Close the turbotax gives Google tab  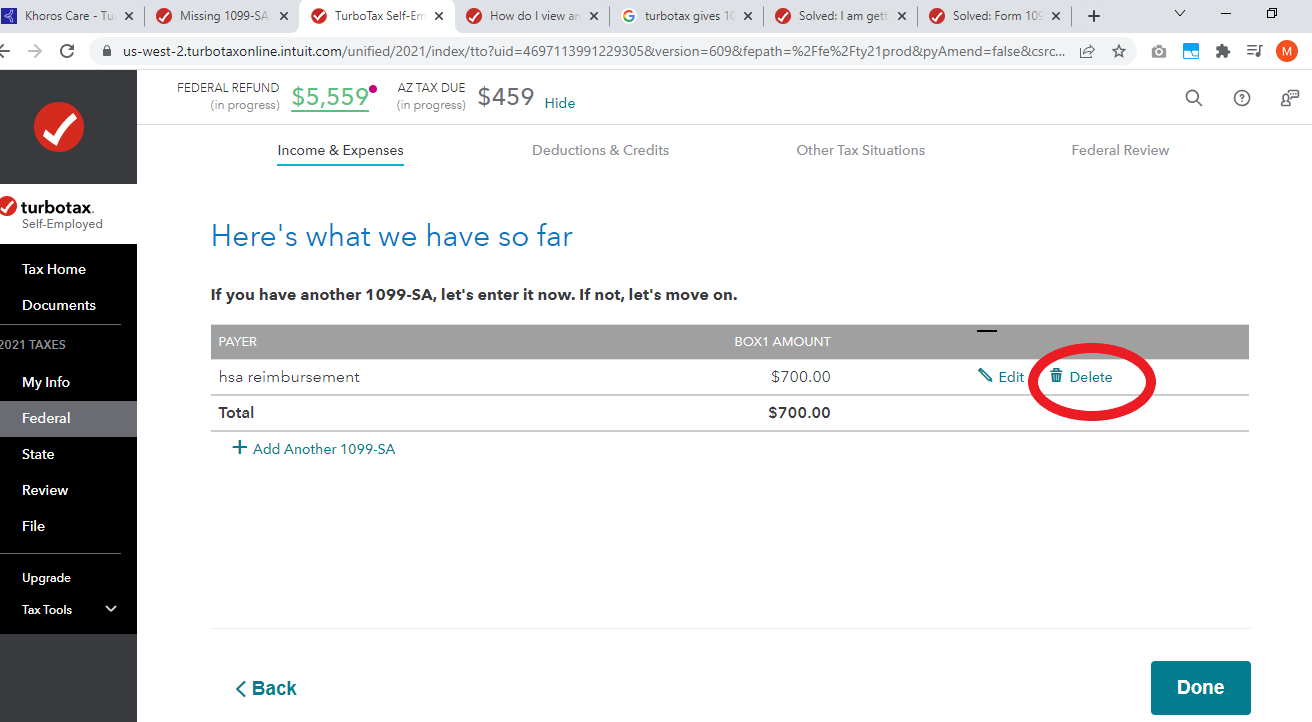747,16
